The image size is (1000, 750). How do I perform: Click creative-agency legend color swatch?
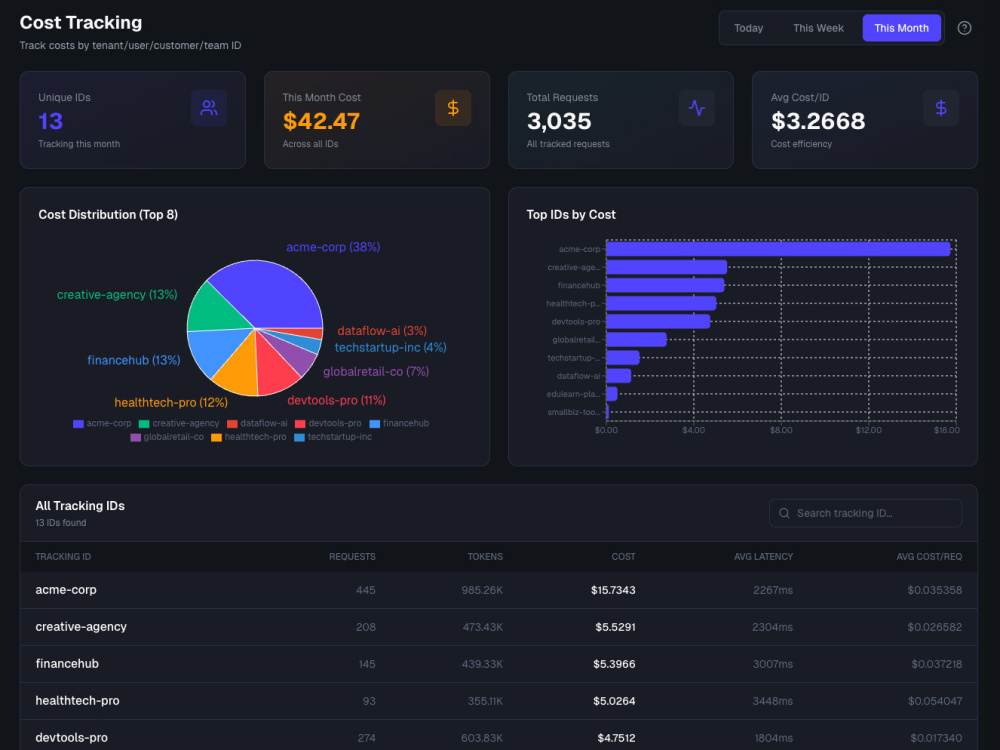[x=144, y=424]
